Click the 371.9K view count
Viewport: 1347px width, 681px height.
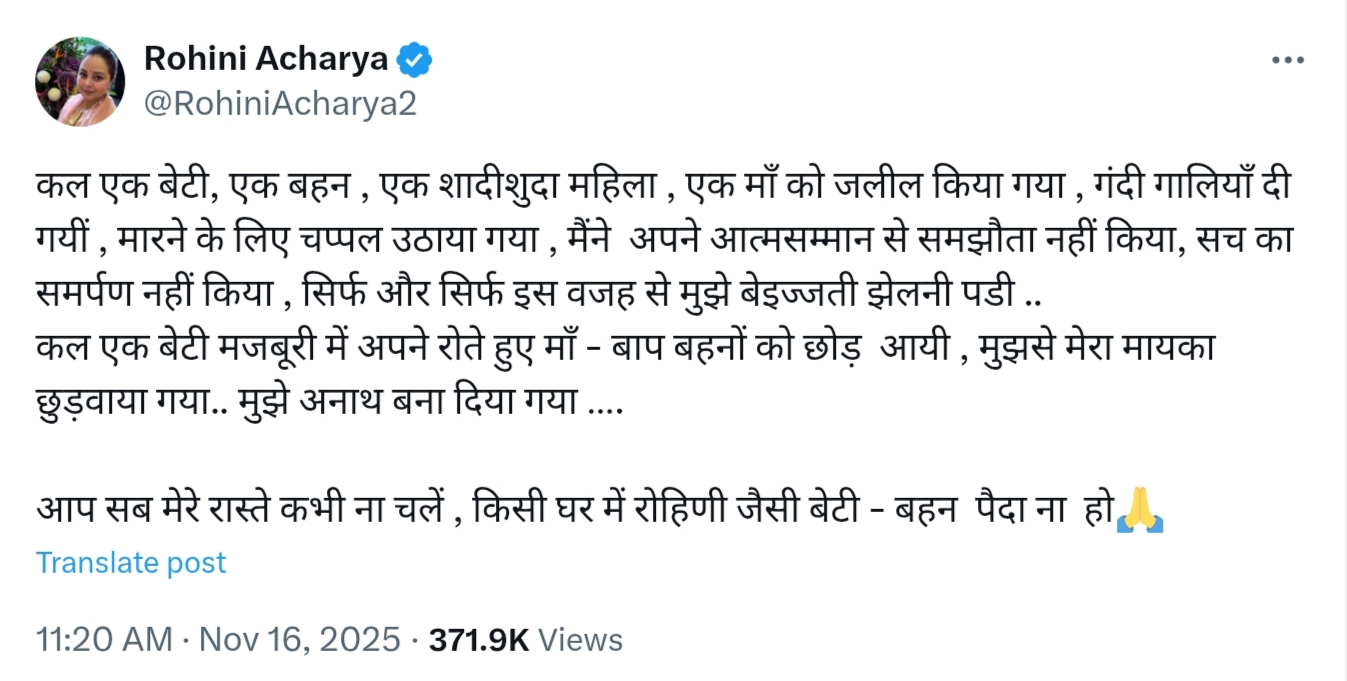coord(478,640)
